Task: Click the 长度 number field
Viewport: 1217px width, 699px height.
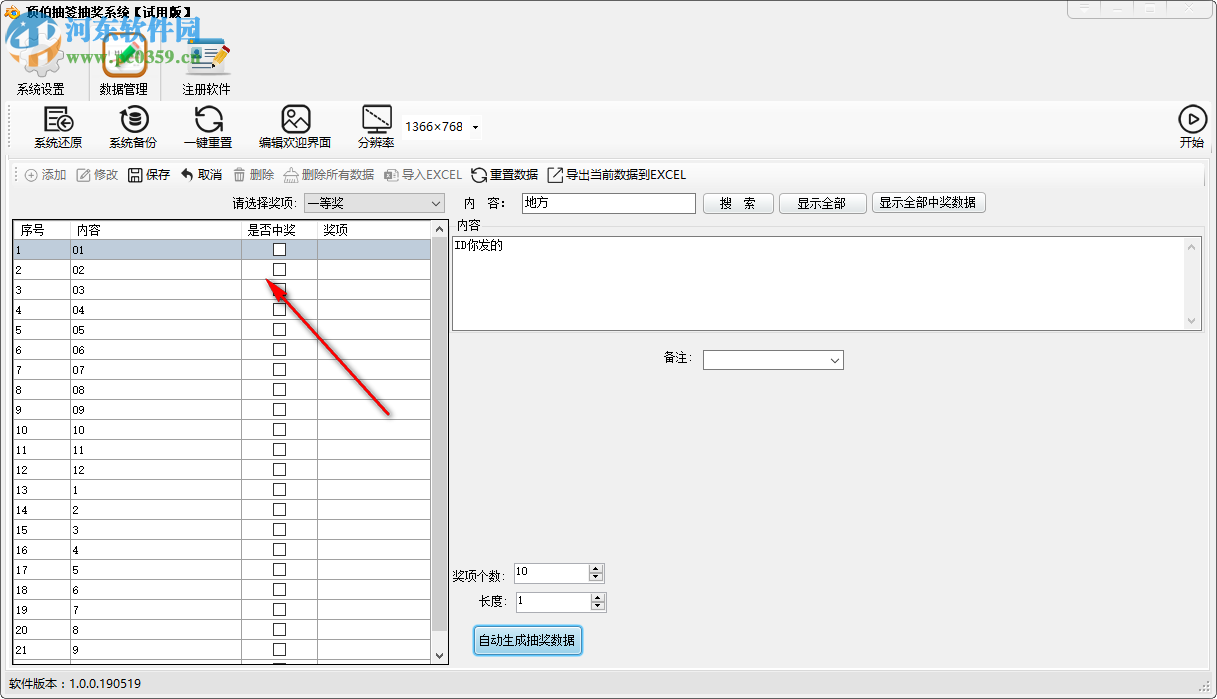Action: click(x=553, y=602)
